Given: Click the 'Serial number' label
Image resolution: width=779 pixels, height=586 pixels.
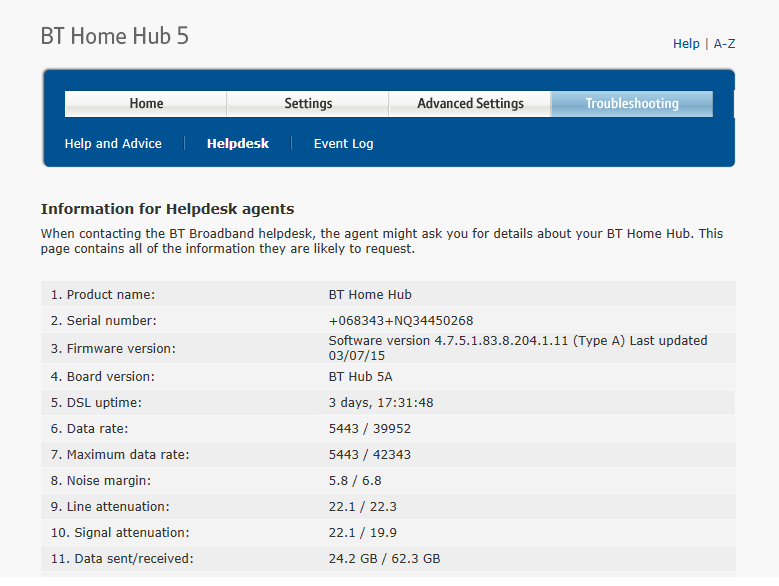Looking at the screenshot, I should [x=103, y=321].
